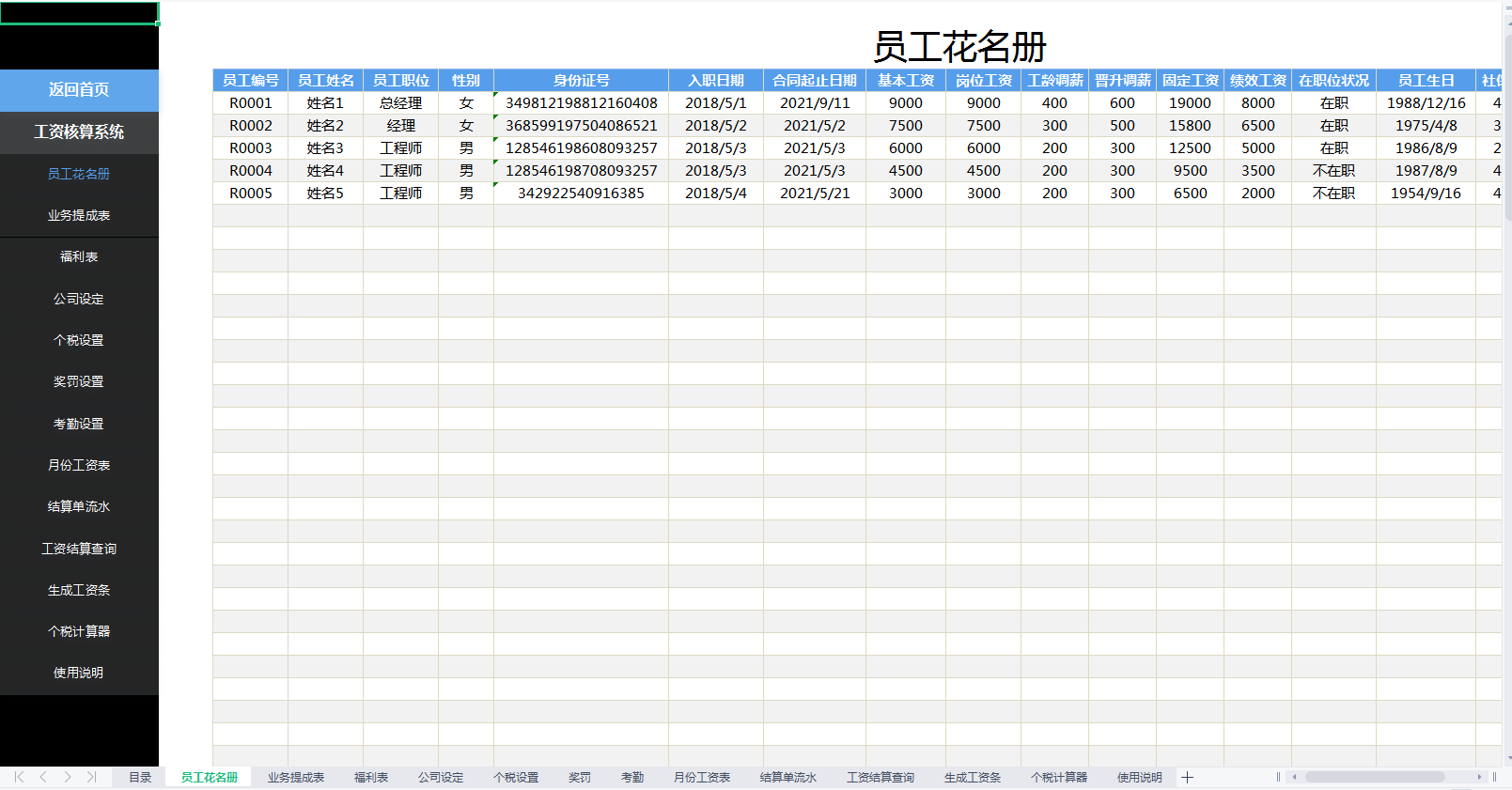Open the 工资结算查询 sheet tab

tap(880, 777)
